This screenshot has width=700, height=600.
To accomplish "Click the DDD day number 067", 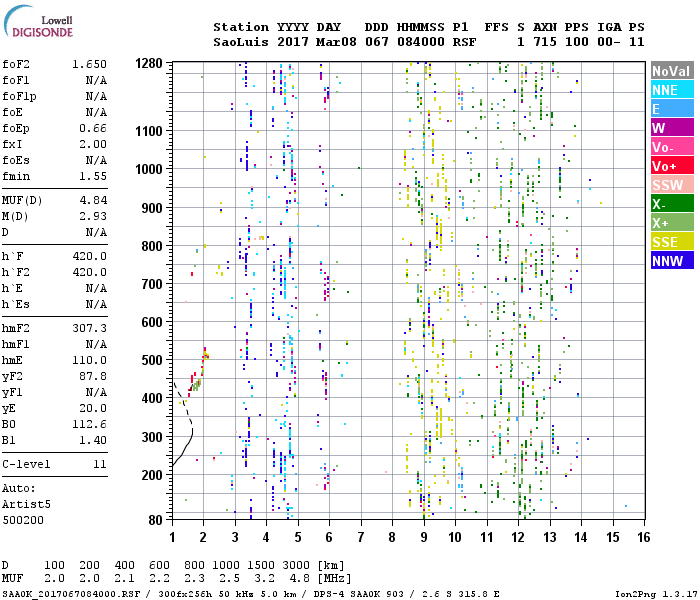I will (x=377, y=42).
